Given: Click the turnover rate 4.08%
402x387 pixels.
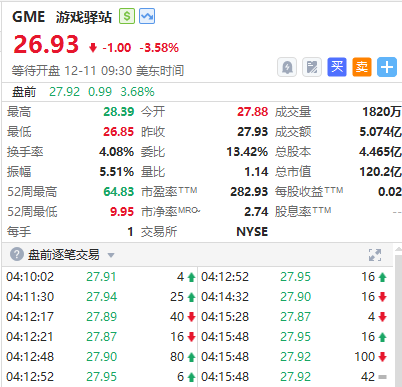Looking at the screenshot, I should click(x=117, y=152).
